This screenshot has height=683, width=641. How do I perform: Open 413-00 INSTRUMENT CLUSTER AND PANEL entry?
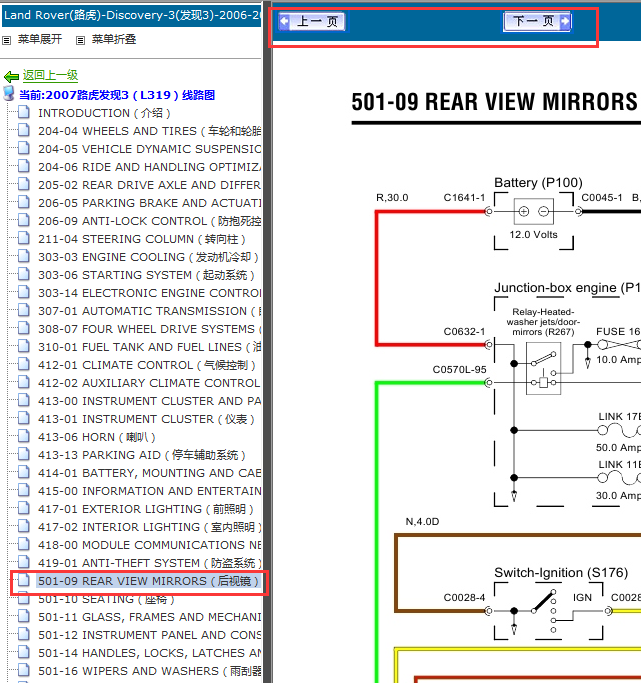tap(149, 401)
